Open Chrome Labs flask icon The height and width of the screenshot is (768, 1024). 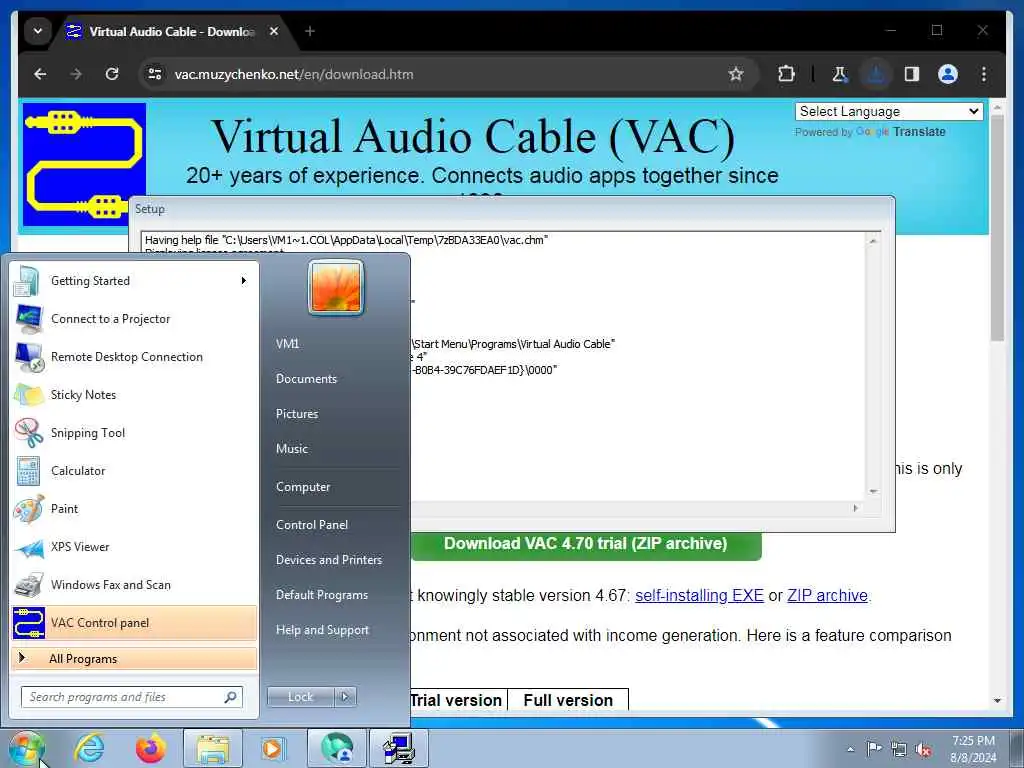tap(840, 74)
